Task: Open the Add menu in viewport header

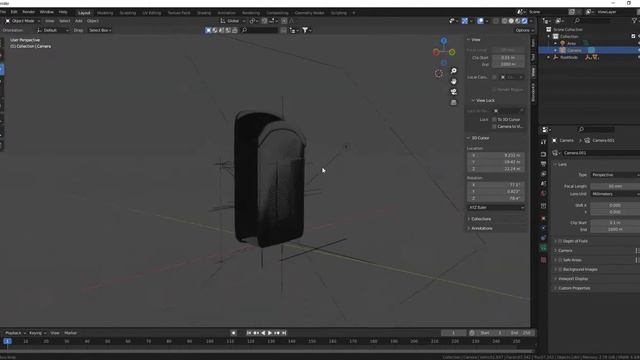Action: 78,21
